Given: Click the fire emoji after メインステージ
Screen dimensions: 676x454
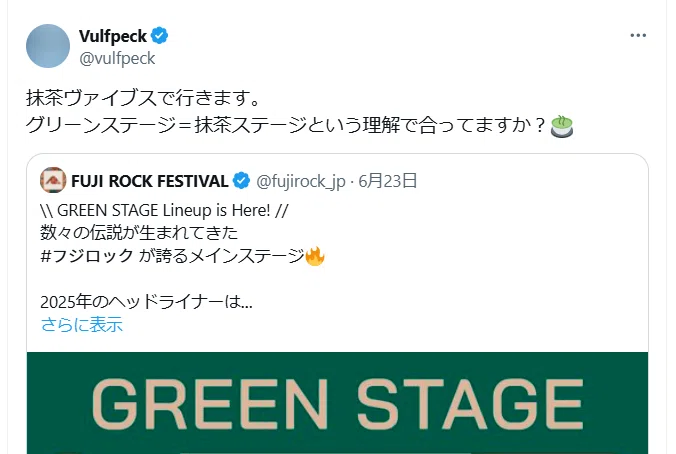Looking at the screenshot, I should [x=315, y=256].
